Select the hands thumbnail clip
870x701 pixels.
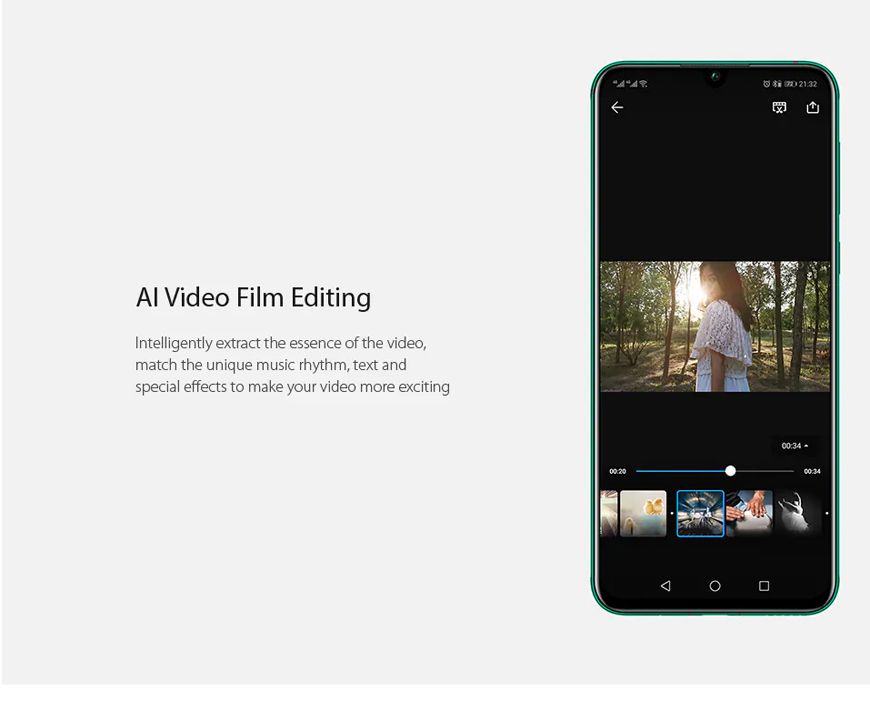tap(749, 513)
